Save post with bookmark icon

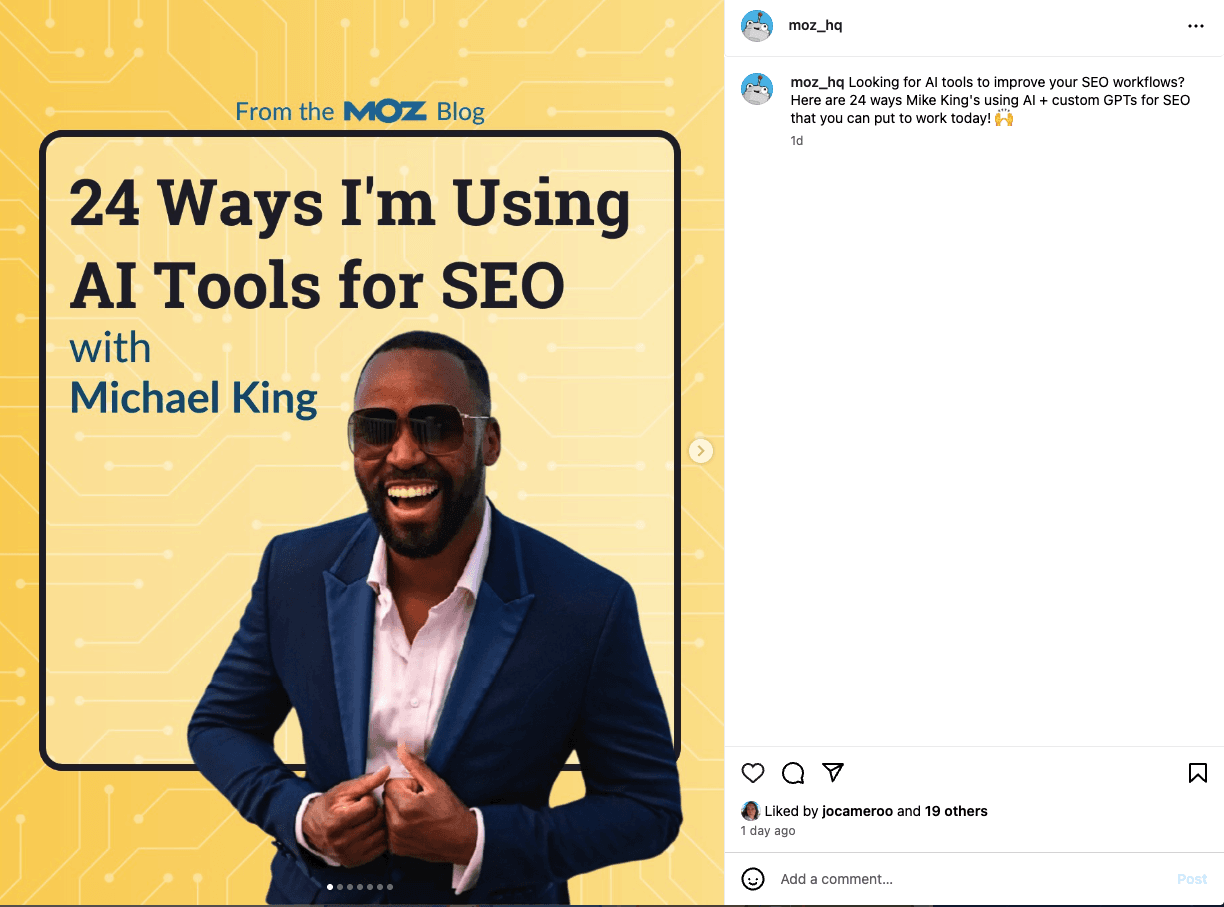click(x=1197, y=772)
